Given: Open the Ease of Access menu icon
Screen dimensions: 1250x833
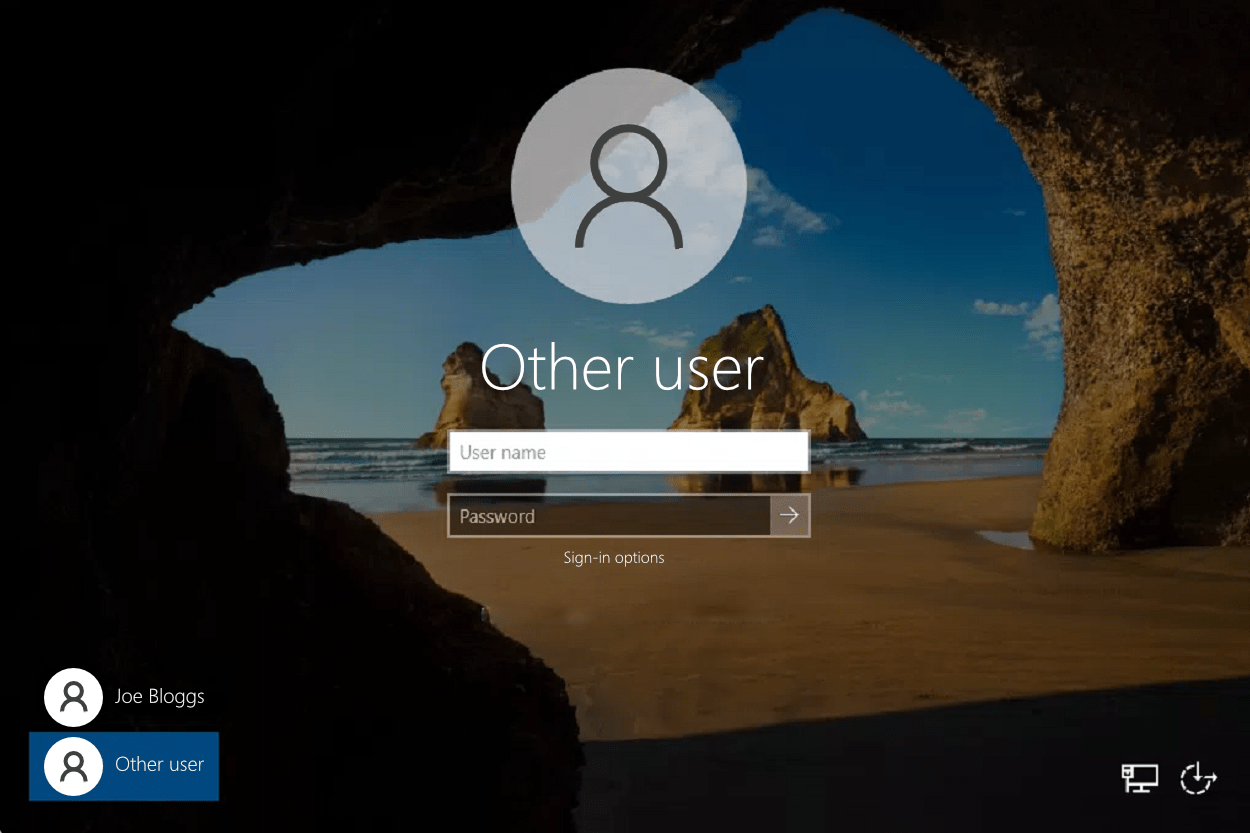Looking at the screenshot, I should 1197,778.
